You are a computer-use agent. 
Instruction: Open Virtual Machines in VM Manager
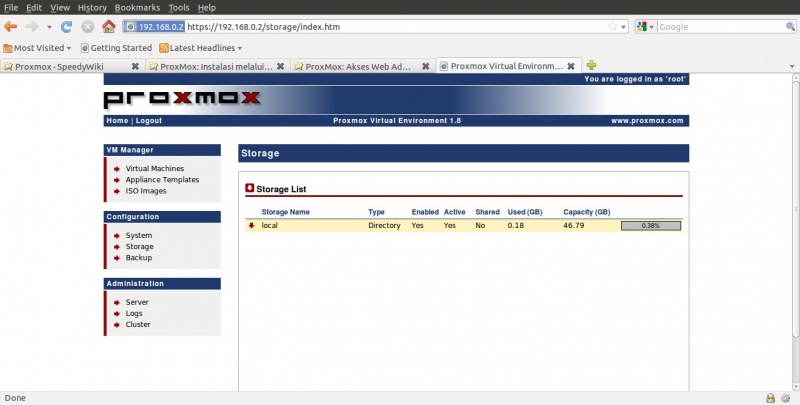[x=155, y=168]
